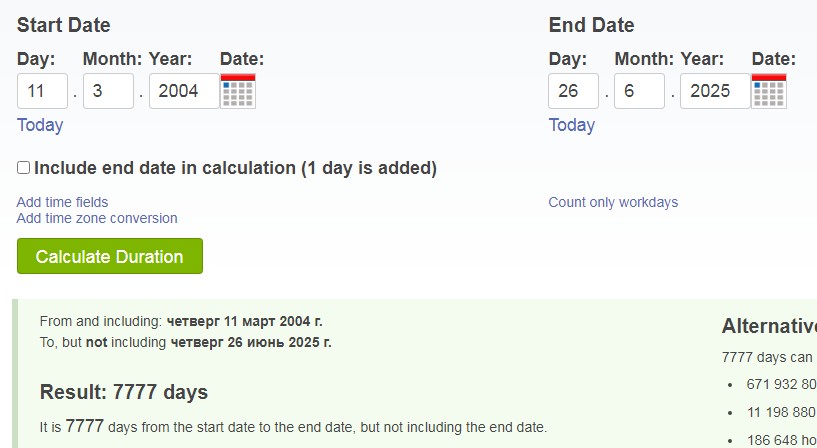Enable Include end date in calculation checkbox
The image size is (817, 448).
click(23, 168)
